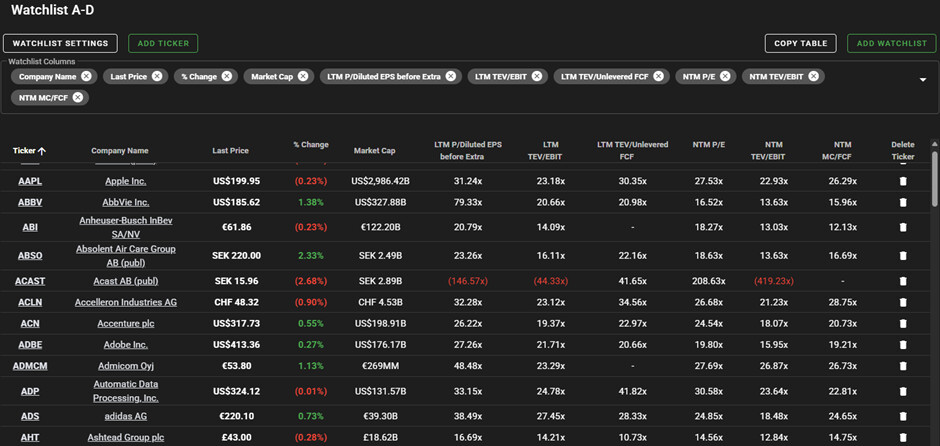Sort table by Market Cap header
The width and height of the screenshot is (940, 446).
point(374,151)
